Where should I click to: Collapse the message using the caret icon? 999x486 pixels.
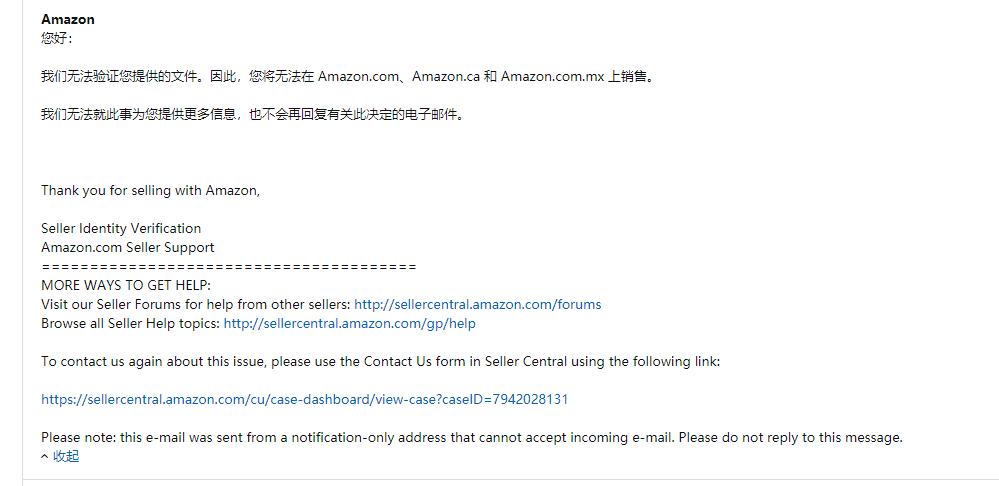[x=45, y=457]
